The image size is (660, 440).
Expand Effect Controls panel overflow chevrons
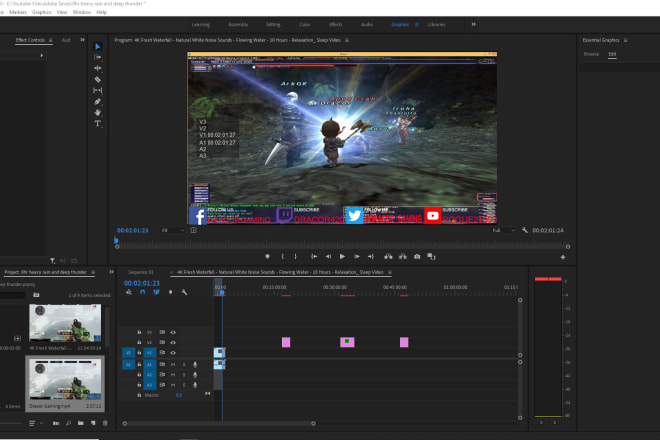tap(82, 40)
